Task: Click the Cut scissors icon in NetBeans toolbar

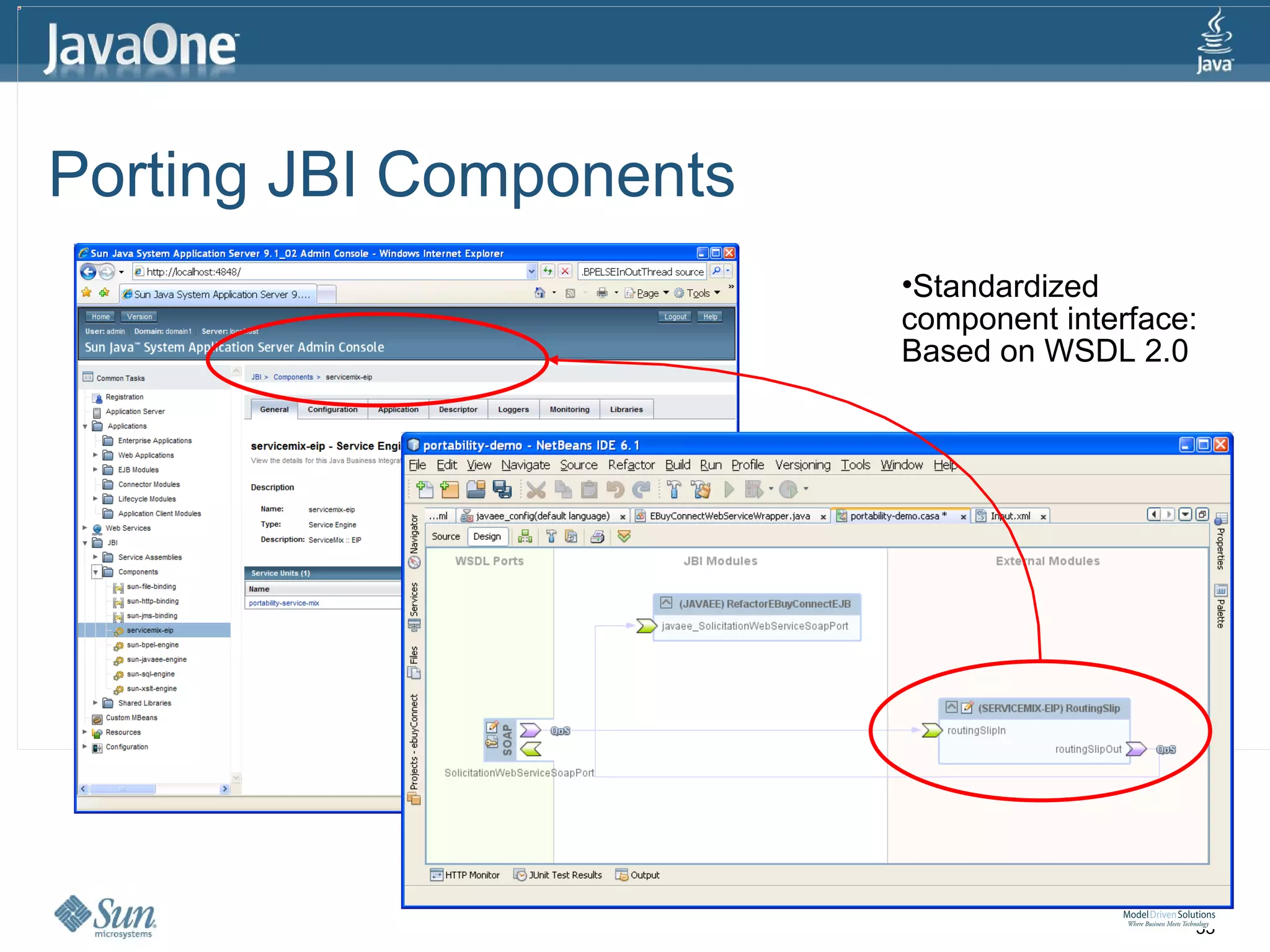Action: (536, 490)
